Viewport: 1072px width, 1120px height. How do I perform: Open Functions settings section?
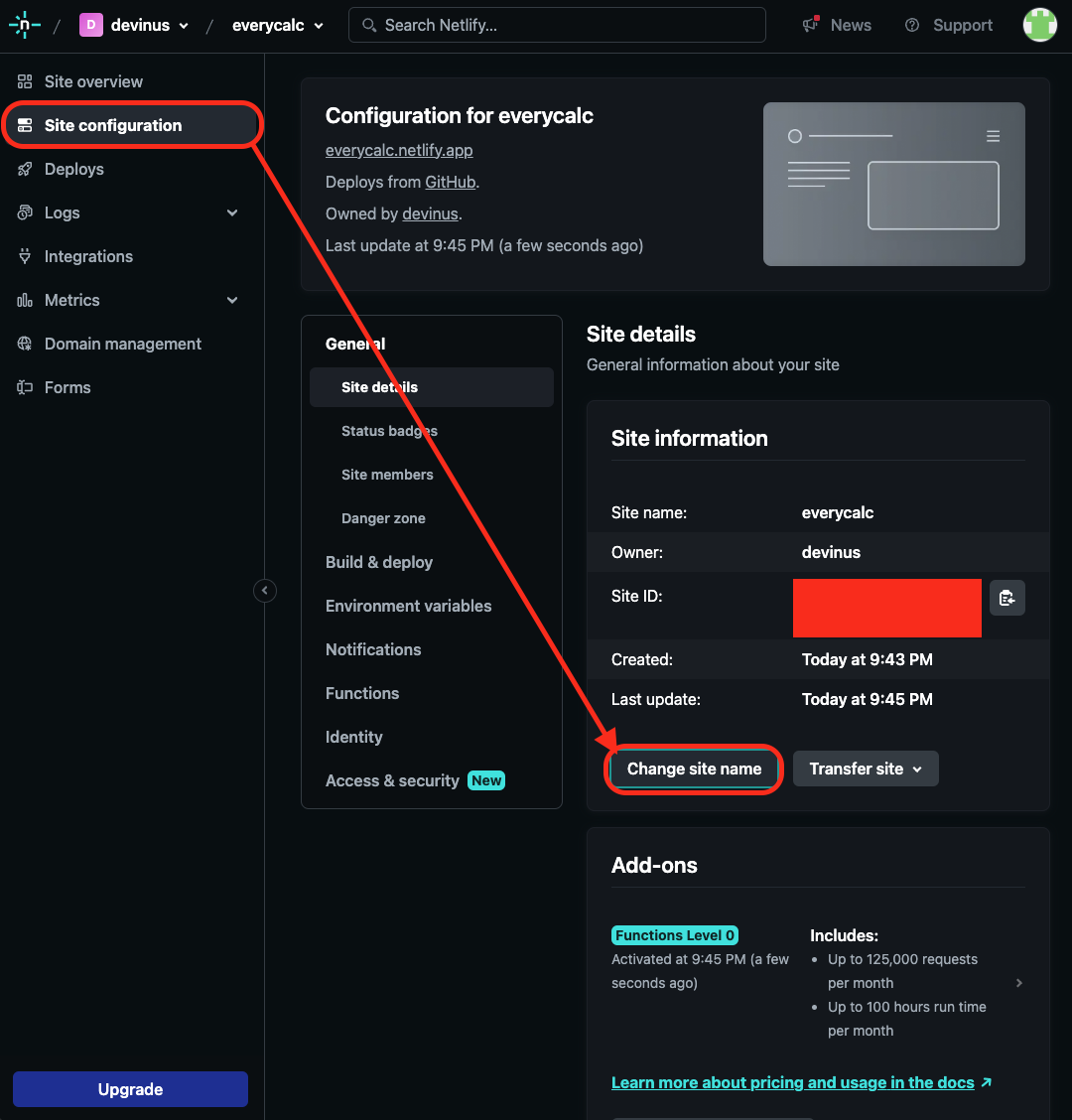(x=362, y=693)
